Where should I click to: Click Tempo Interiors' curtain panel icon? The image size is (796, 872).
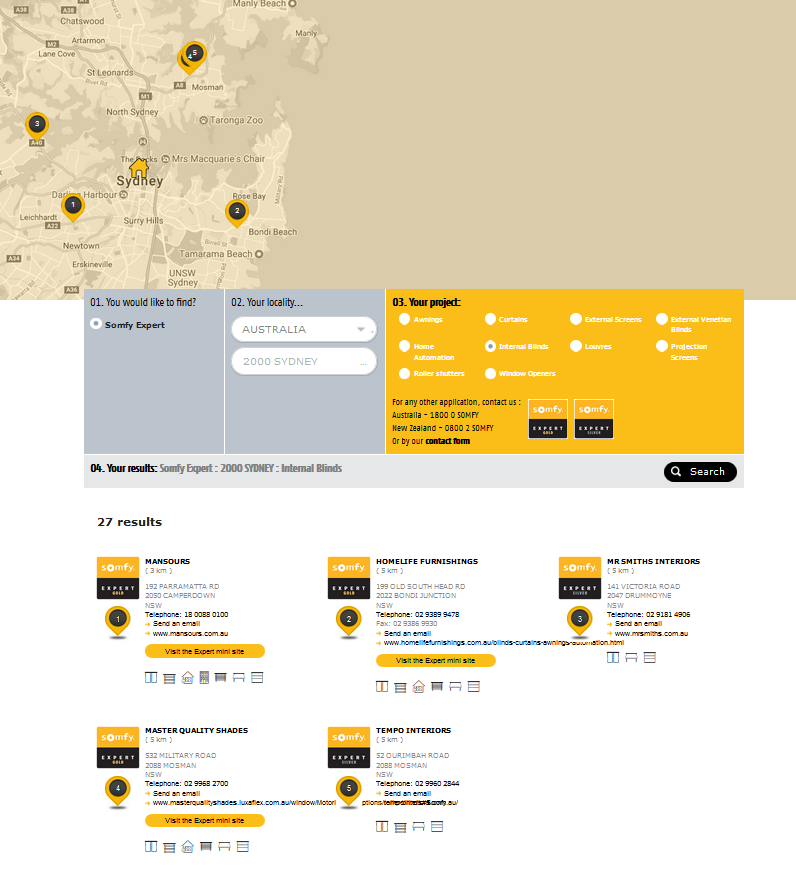[x=382, y=826]
